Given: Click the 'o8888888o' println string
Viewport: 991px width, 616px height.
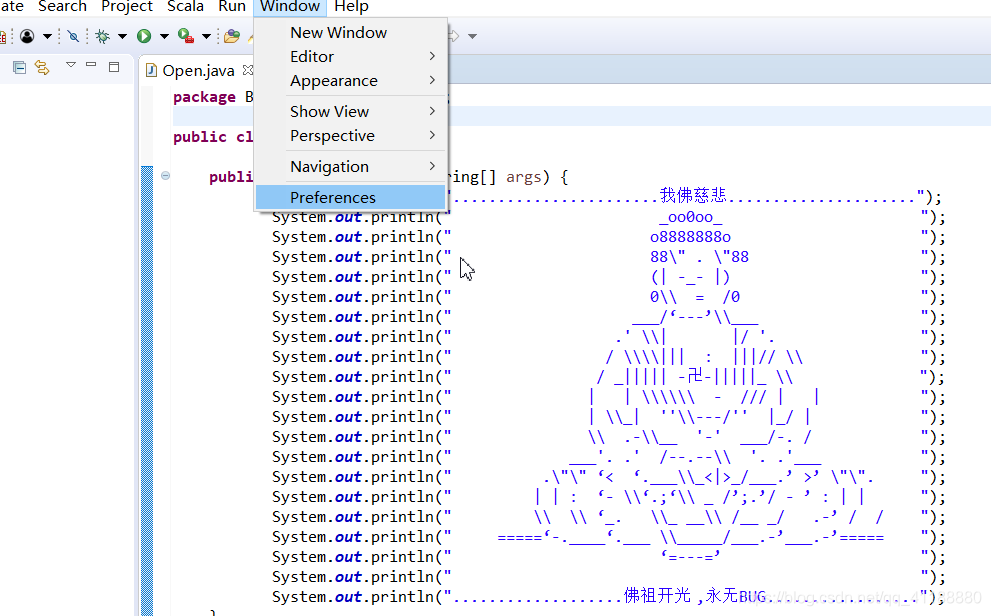Looking at the screenshot, I should (x=690, y=238).
